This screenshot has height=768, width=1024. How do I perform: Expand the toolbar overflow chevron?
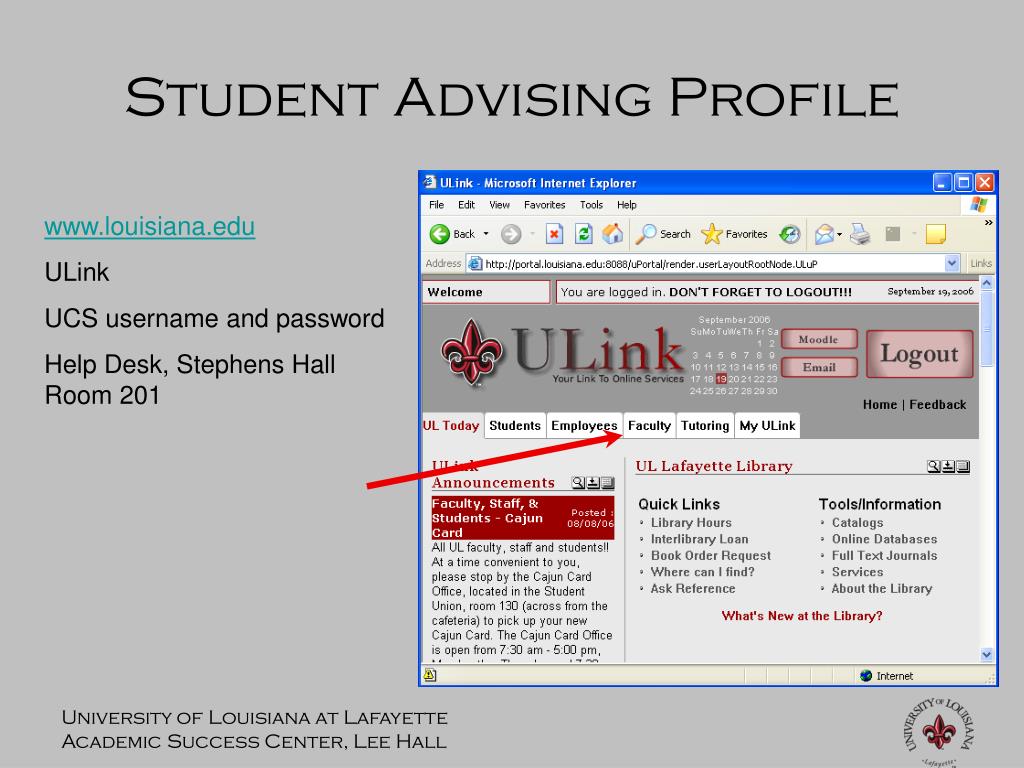point(988,223)
